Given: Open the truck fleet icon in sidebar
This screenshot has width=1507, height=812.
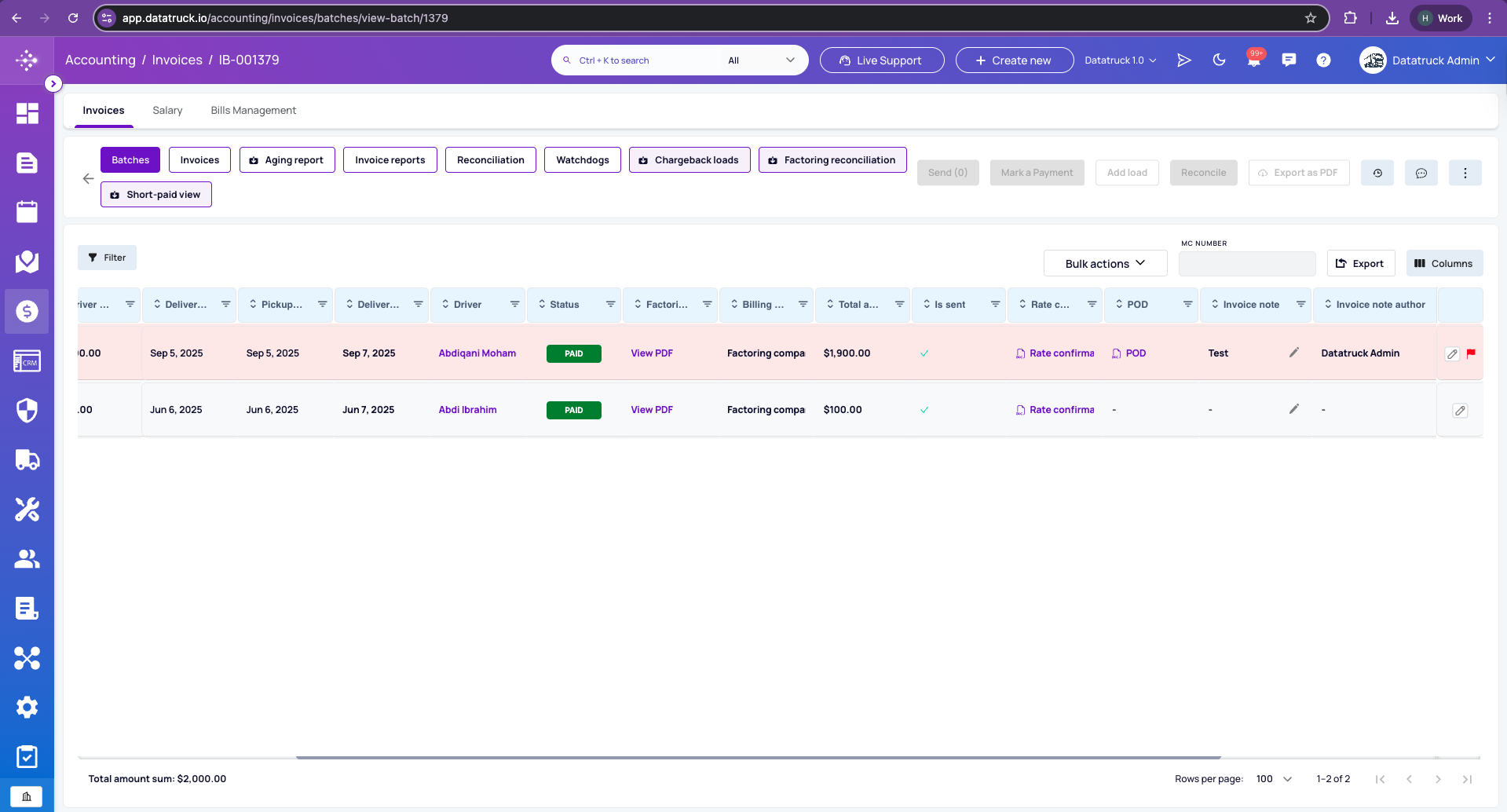Looking at the screenshot, I should point(27,460).
